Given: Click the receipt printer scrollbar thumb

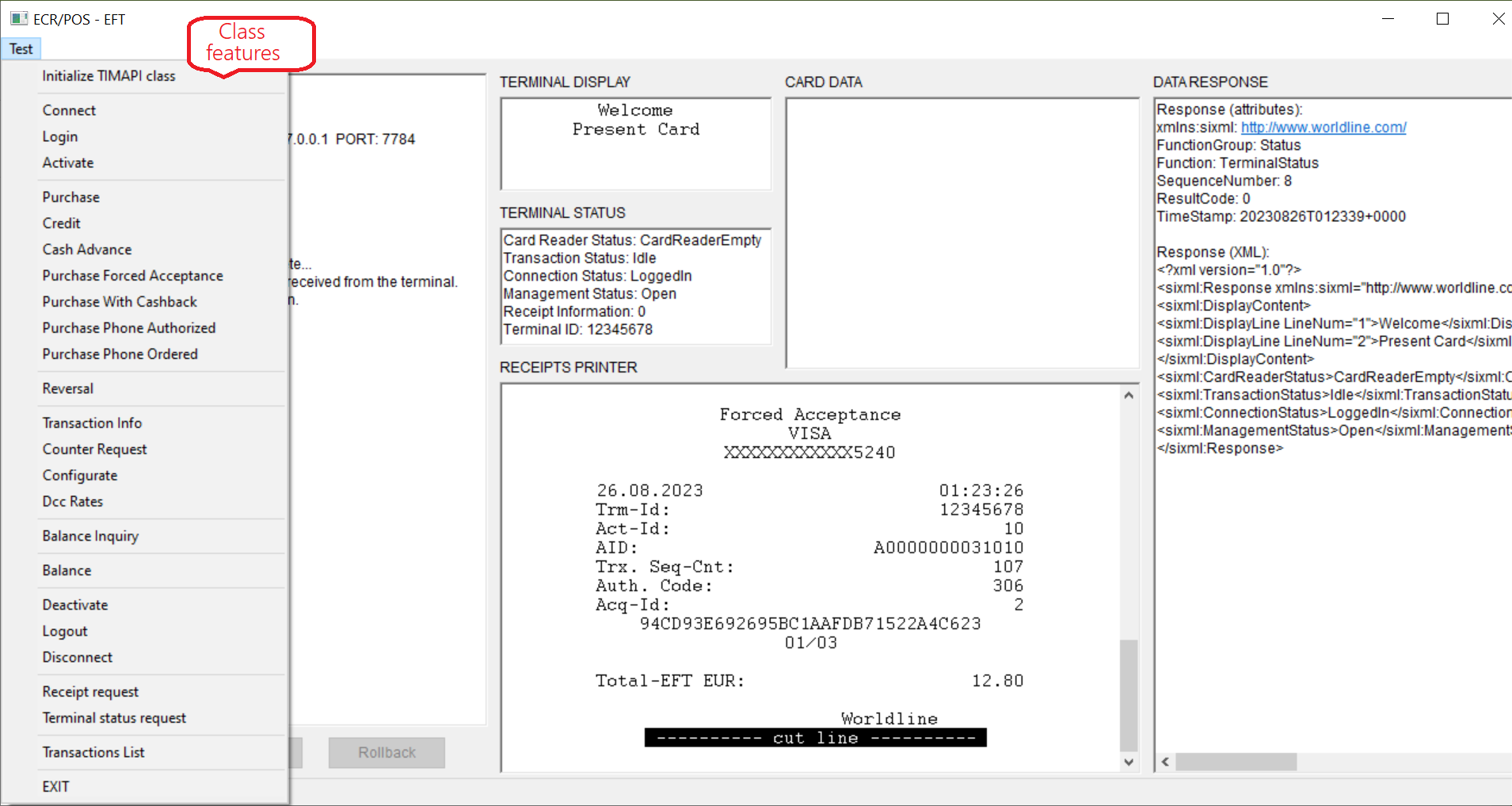Looking at the screenshot, I should (1129, 694).
